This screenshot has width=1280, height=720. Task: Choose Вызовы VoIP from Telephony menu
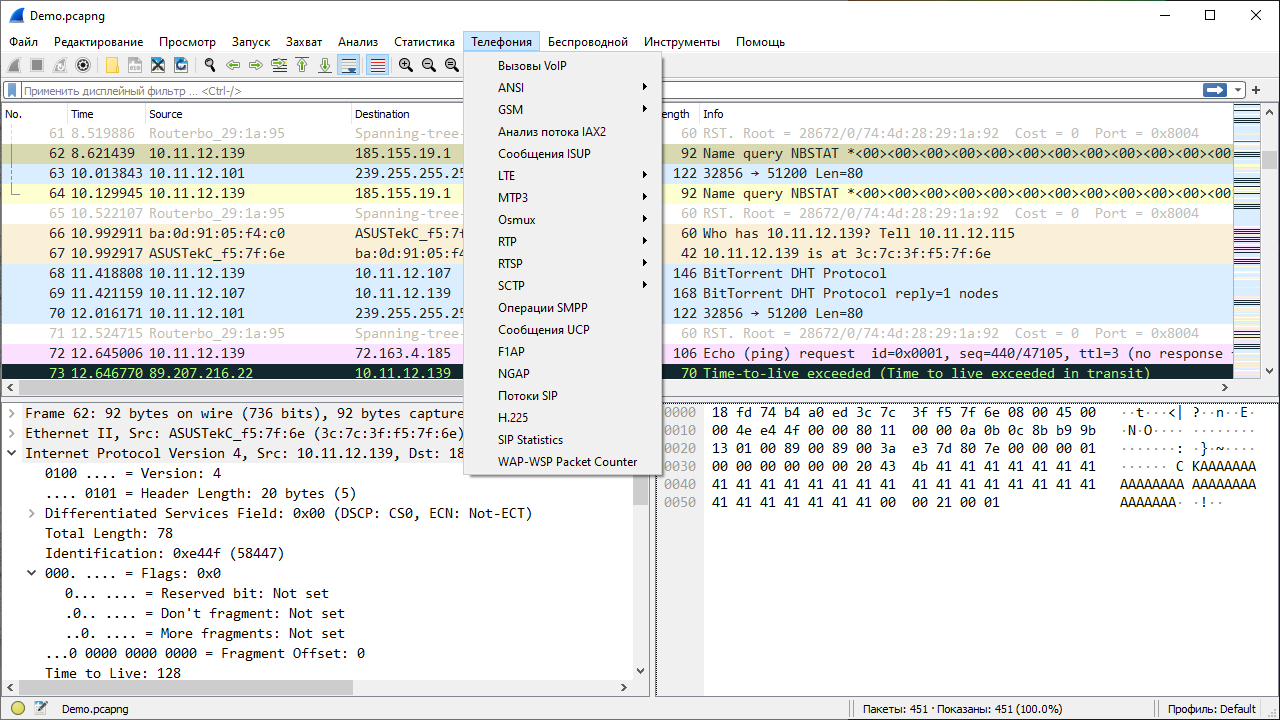(x=562, y=66)
